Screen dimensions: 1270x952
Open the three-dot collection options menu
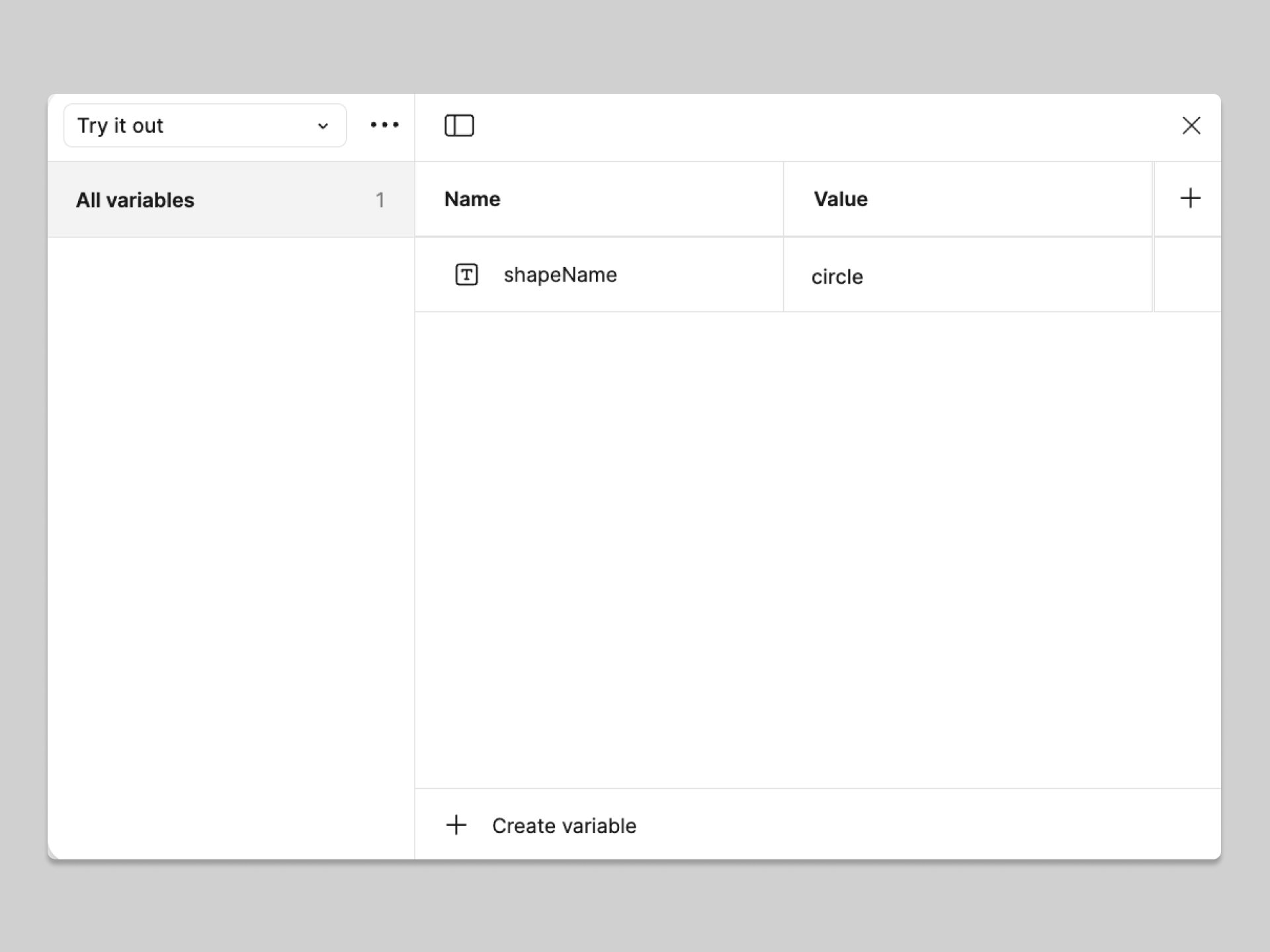click(x=384, y=125)
